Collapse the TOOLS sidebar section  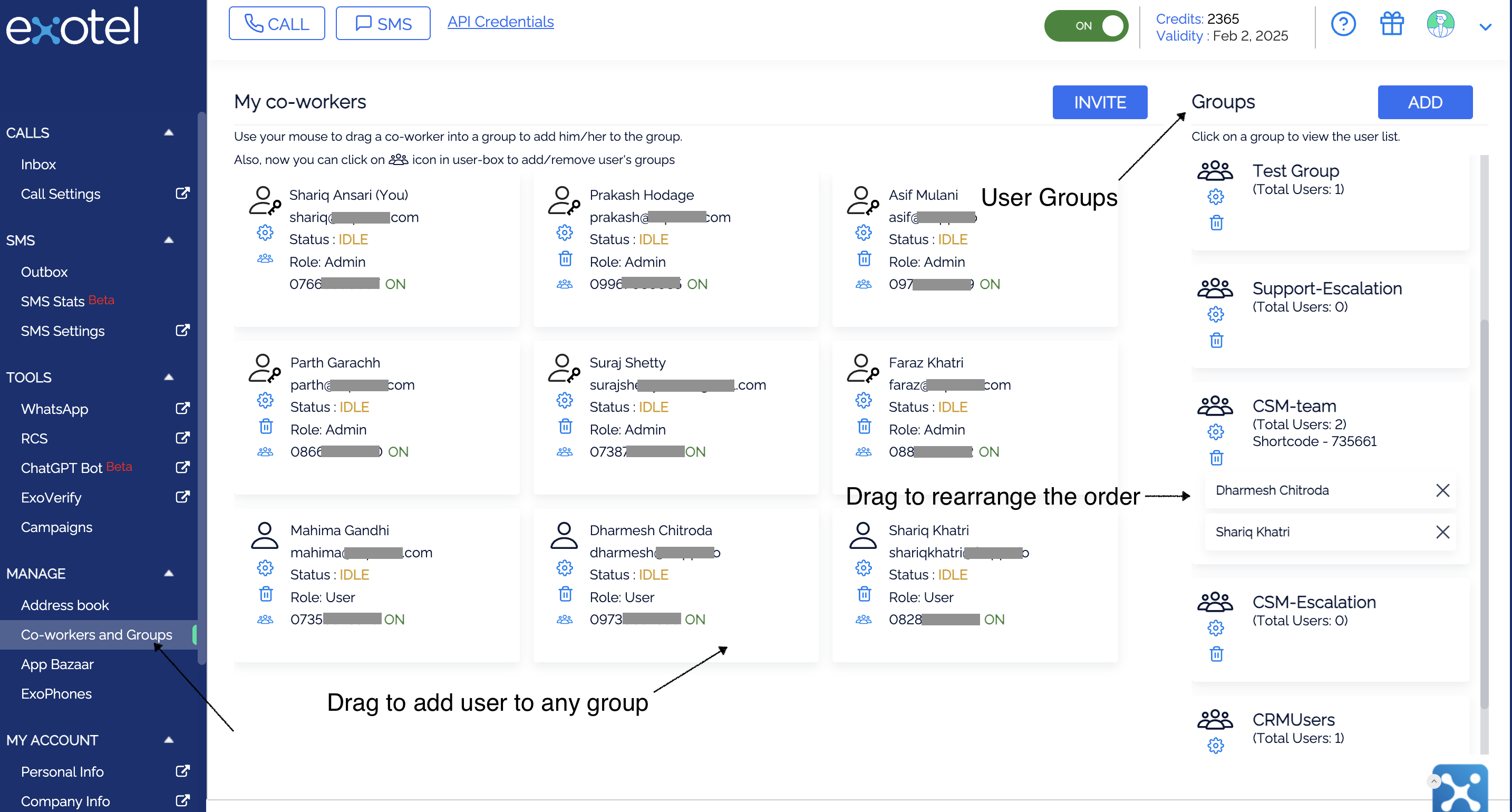169,377
